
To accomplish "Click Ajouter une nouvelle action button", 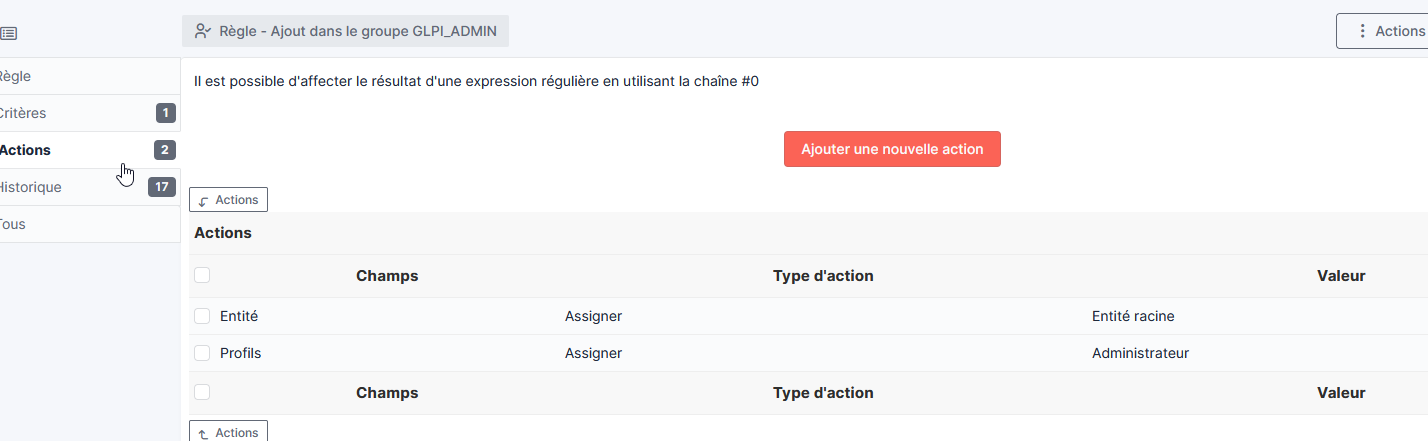I will tap(892, 149).
